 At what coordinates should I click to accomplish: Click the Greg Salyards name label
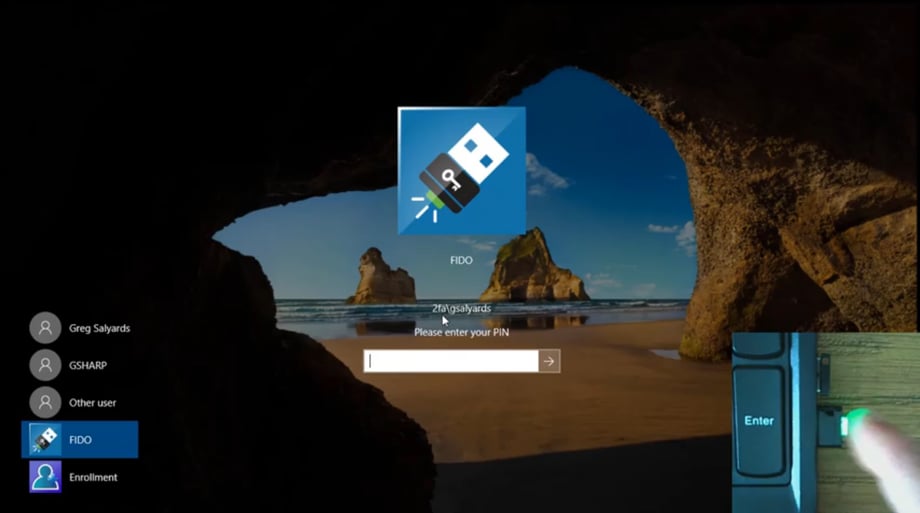click(100, 328)
